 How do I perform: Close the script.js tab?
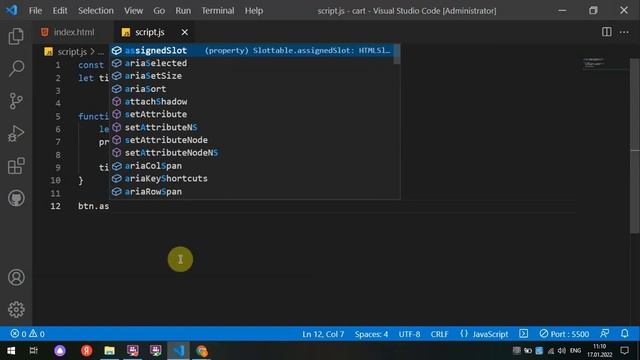184,32
